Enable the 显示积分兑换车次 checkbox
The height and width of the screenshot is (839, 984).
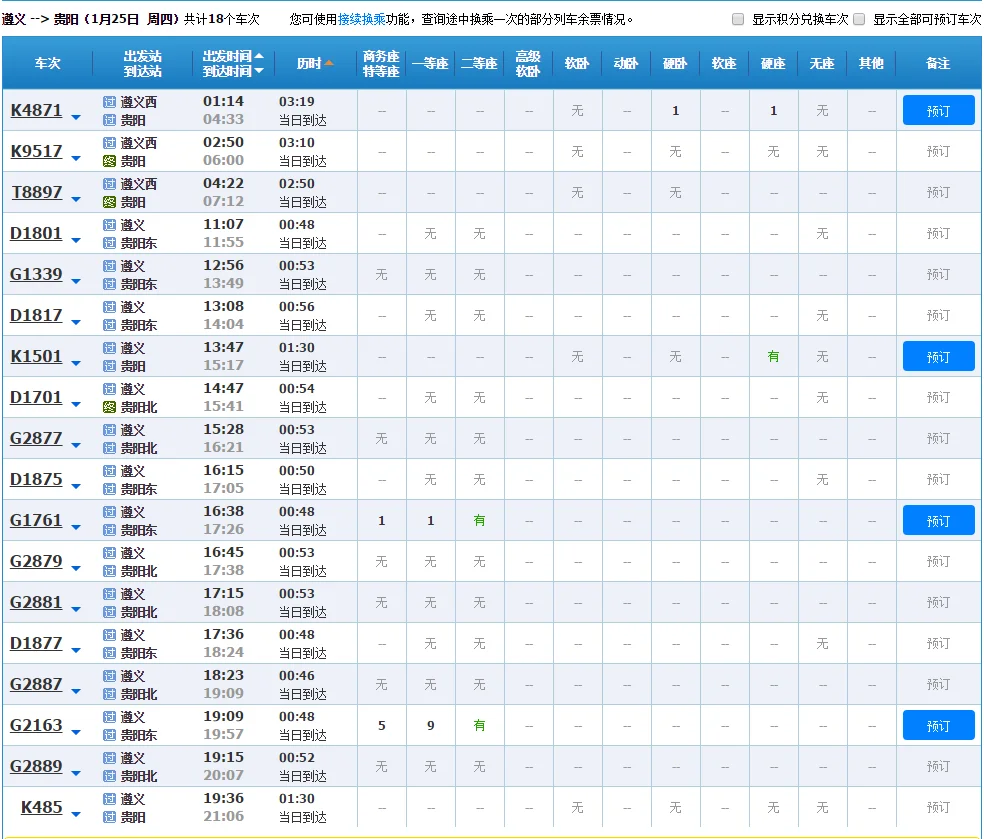click(738, 19)
